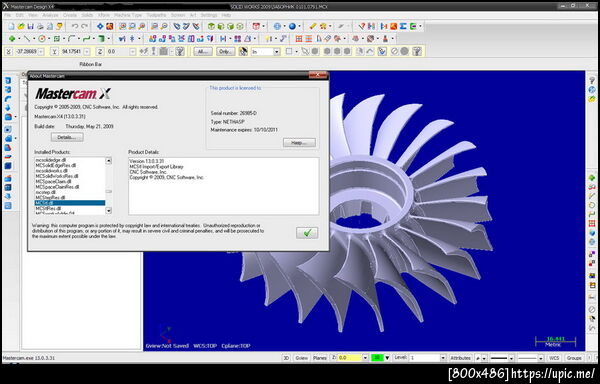Image resolution: width=600 pixels, height=384 pixels.
Task: Click the Gview button in status bar
Action: [302, 358]
